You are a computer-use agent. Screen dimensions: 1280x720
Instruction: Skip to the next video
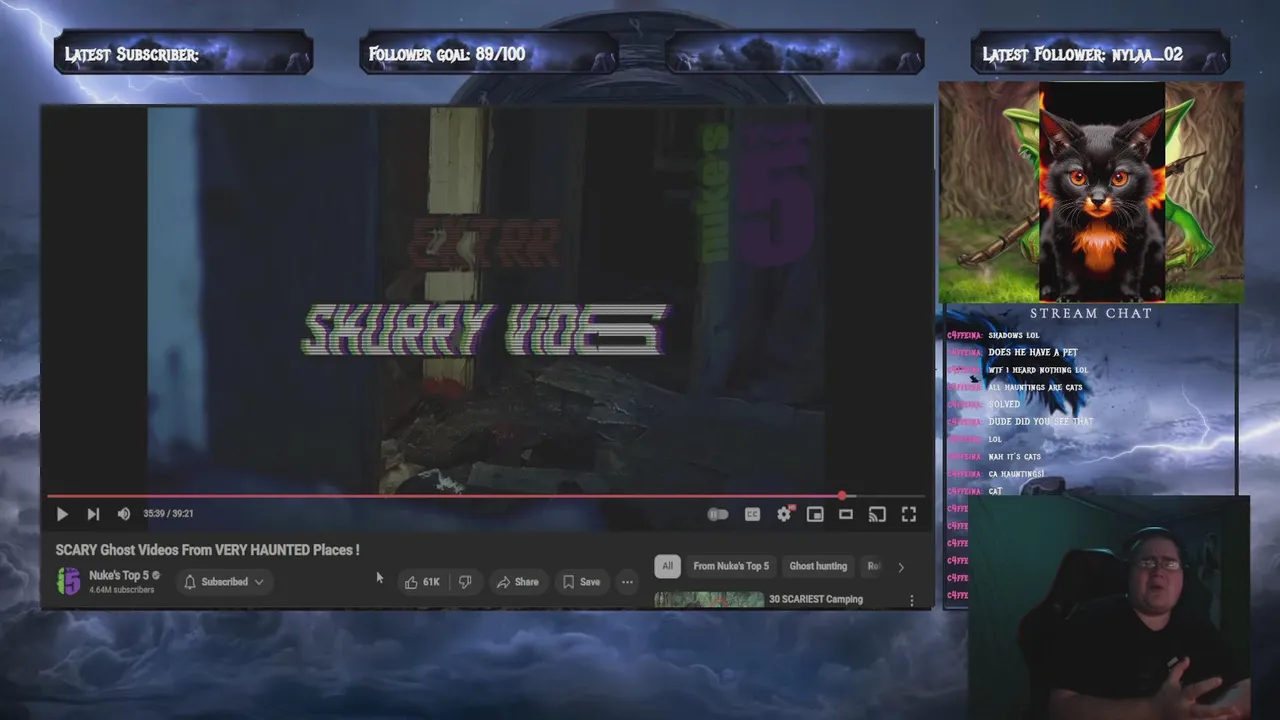point(93,514)
